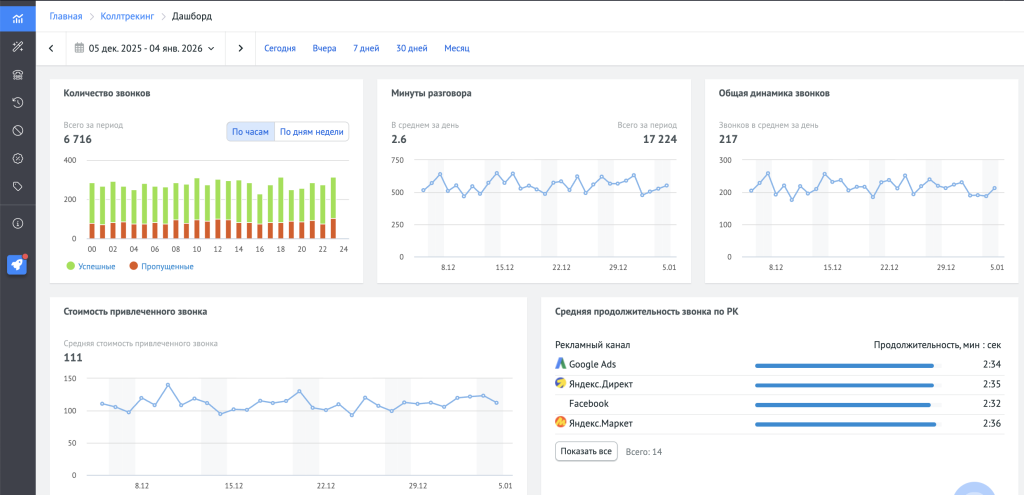1024x495 pixels.
Task: Open the percent badge sidebar icon
Action: 17,158
